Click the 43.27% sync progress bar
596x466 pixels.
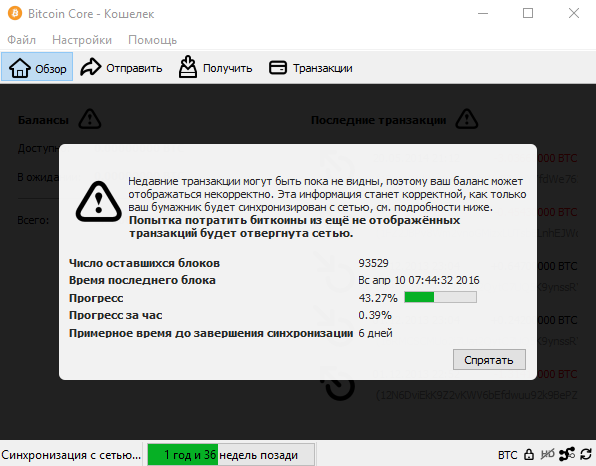[441, 297]
